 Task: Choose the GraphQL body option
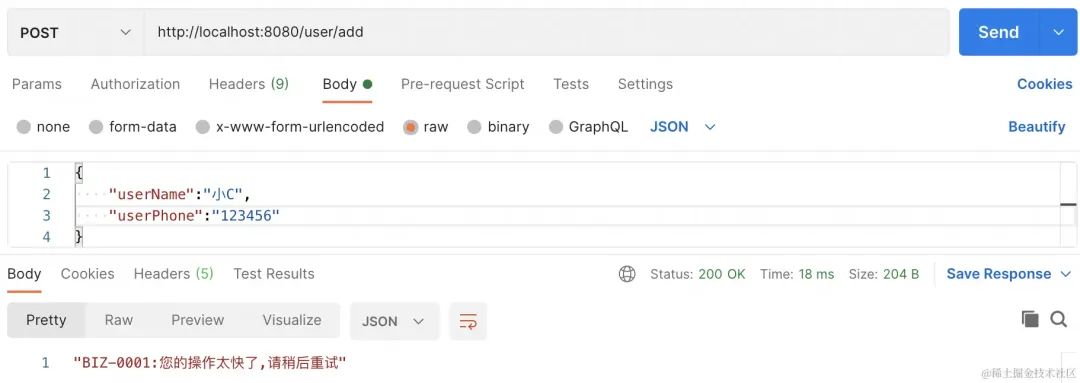pyautogui.click(x=556, y=127)
